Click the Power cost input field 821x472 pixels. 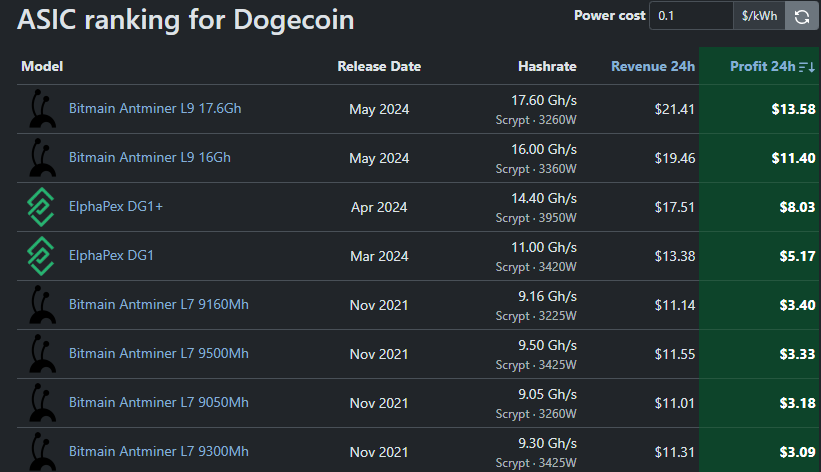(691, 16)
